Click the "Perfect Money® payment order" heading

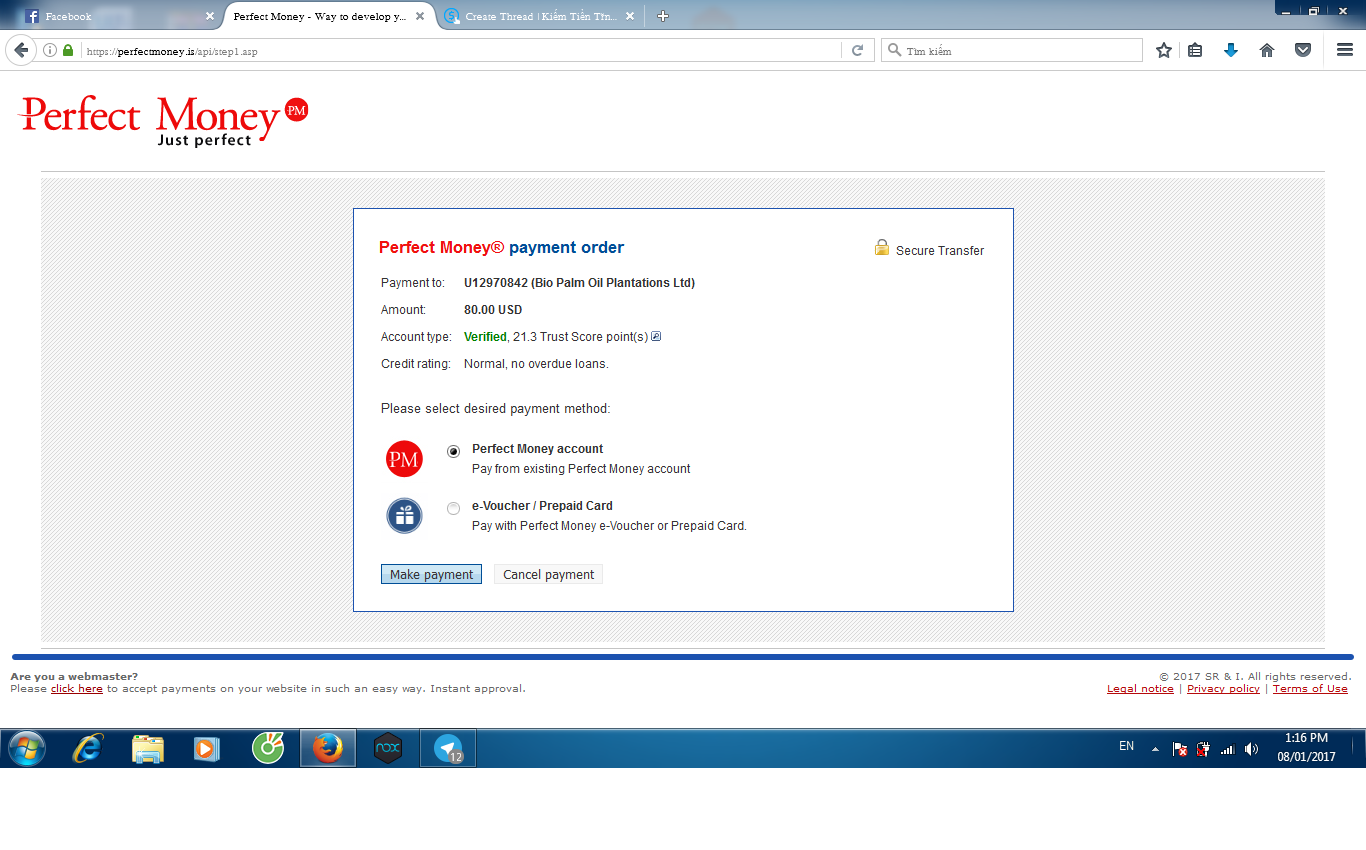[501, 248]
